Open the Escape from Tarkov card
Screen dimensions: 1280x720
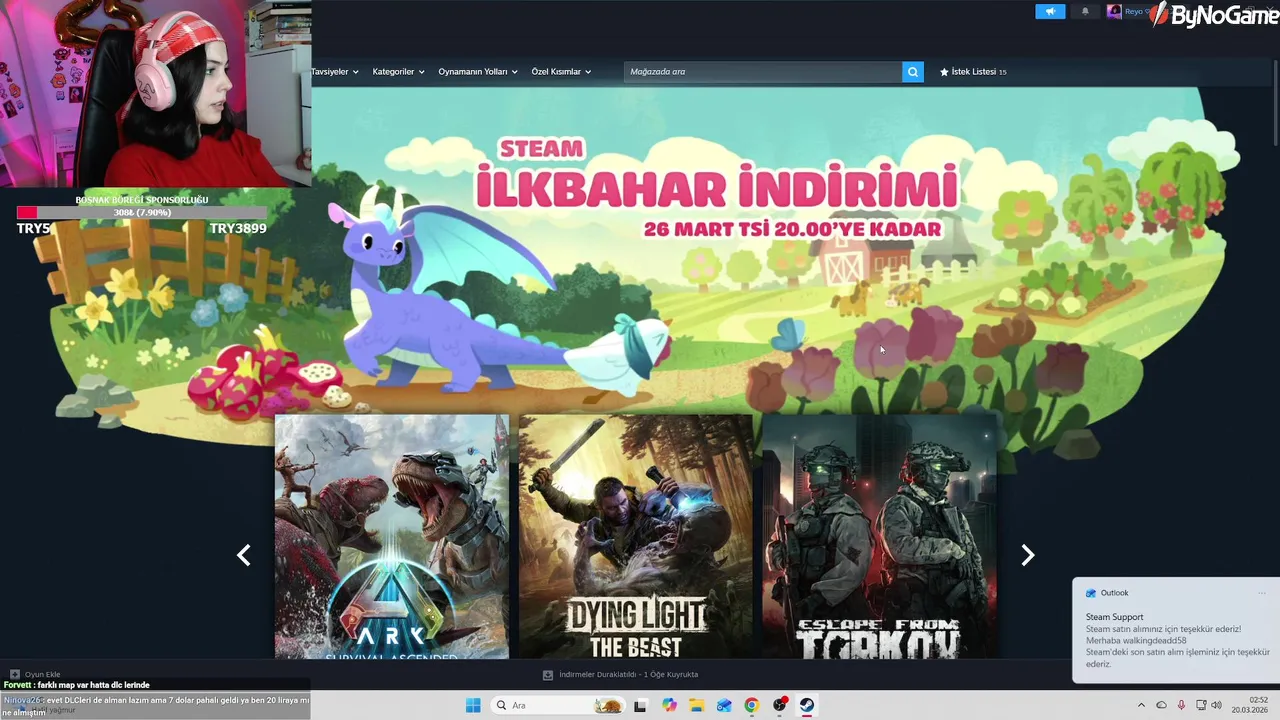[x=880, y=537]
